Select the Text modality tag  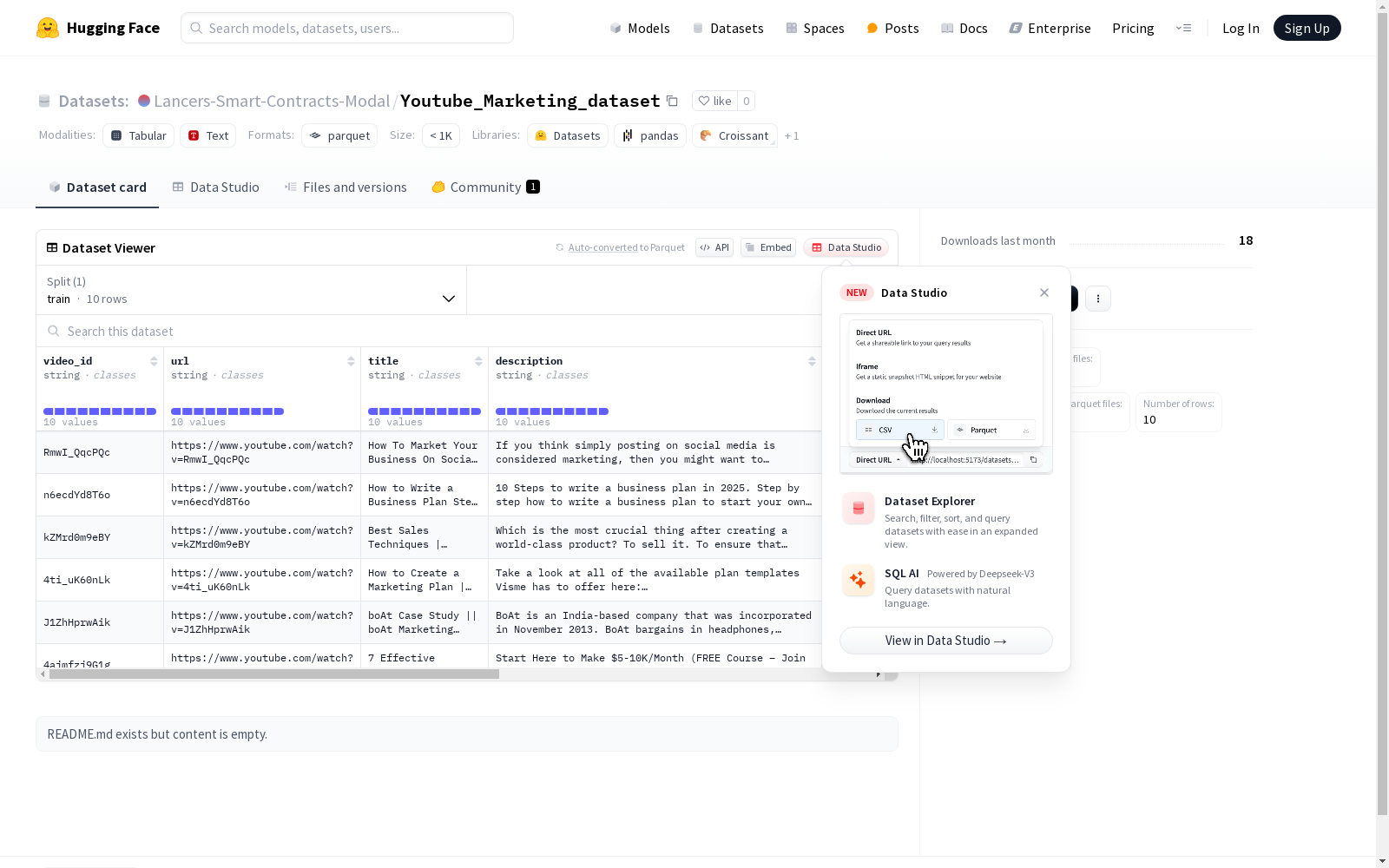point(208,135)
